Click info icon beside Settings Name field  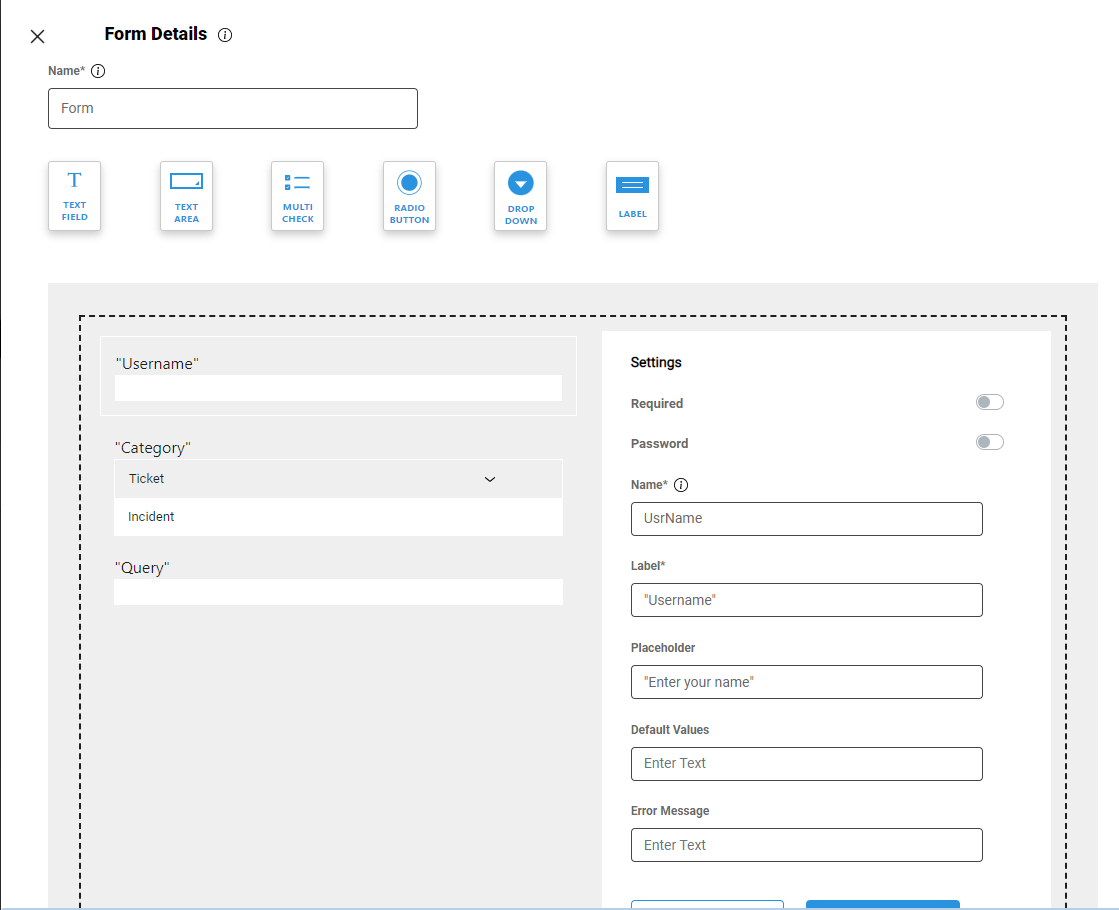pyautogui.click(x=681, y=485)
